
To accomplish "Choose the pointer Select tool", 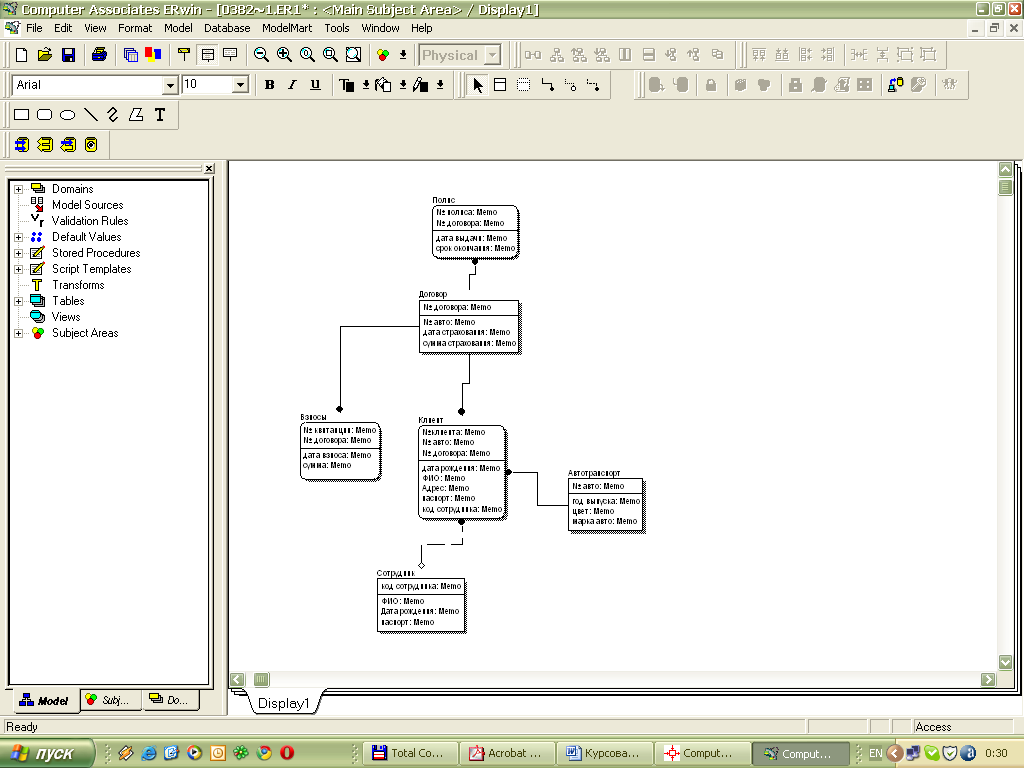I will coord(477,85).
